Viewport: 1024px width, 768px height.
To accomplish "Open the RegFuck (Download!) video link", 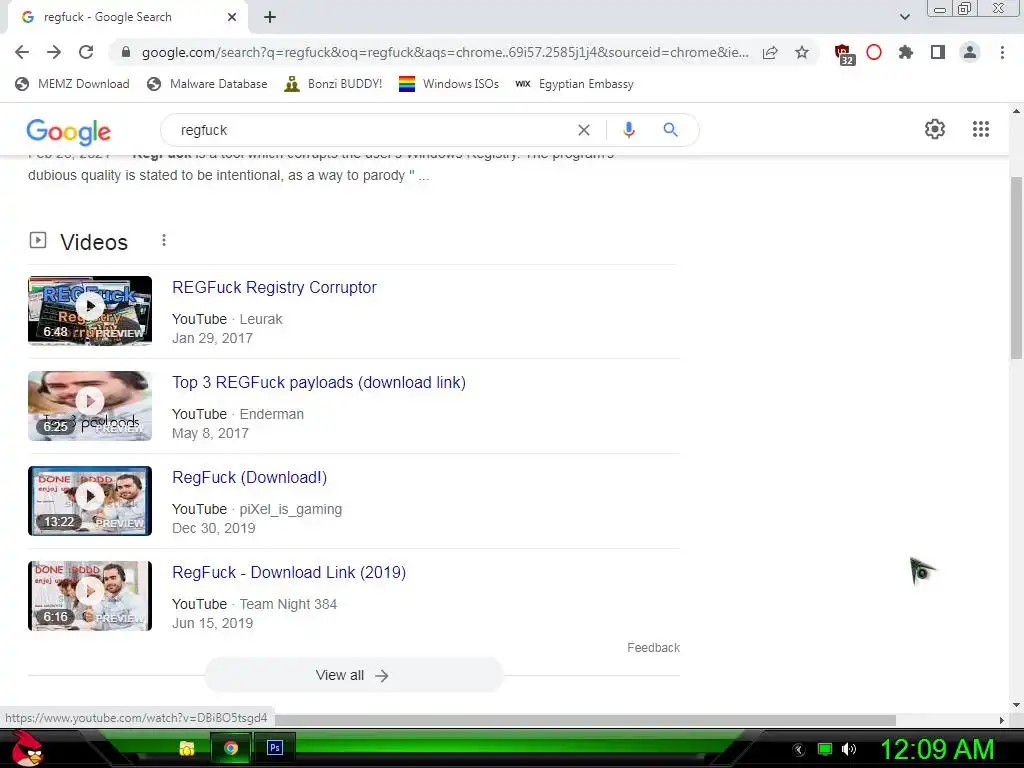I will [x=249, y=477].
